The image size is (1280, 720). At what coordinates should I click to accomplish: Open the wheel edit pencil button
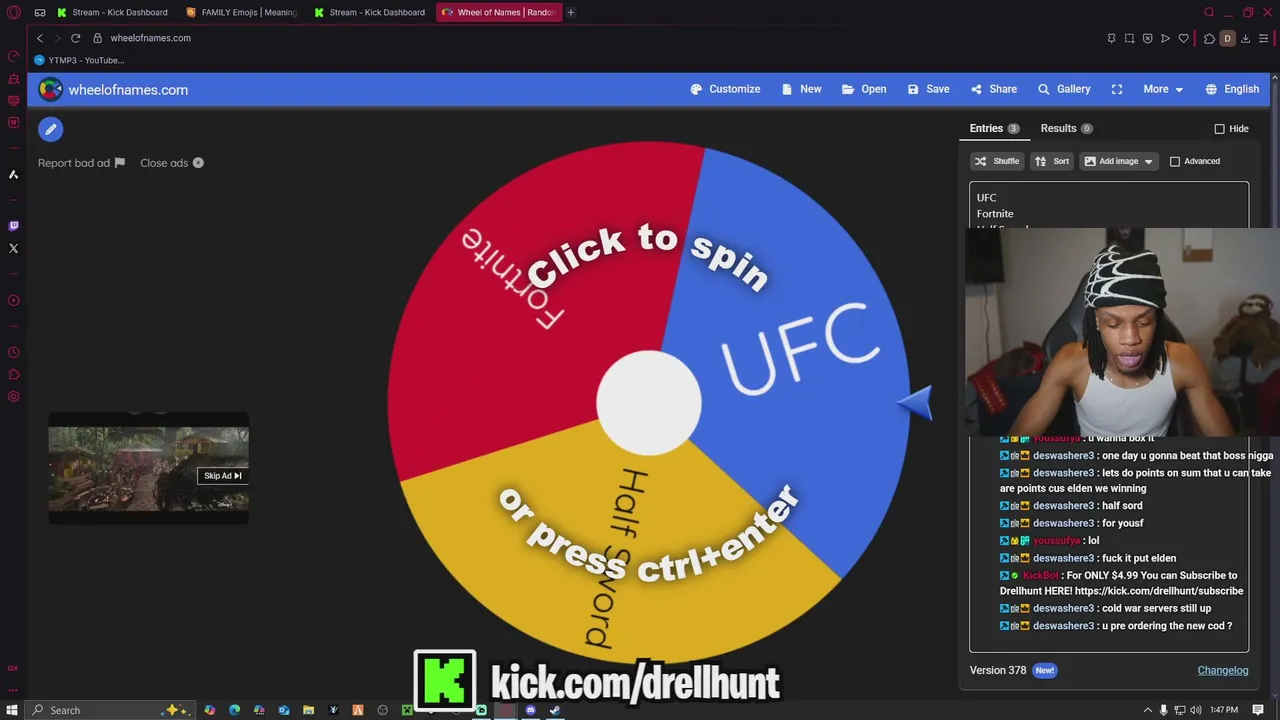tap(50, 129)
